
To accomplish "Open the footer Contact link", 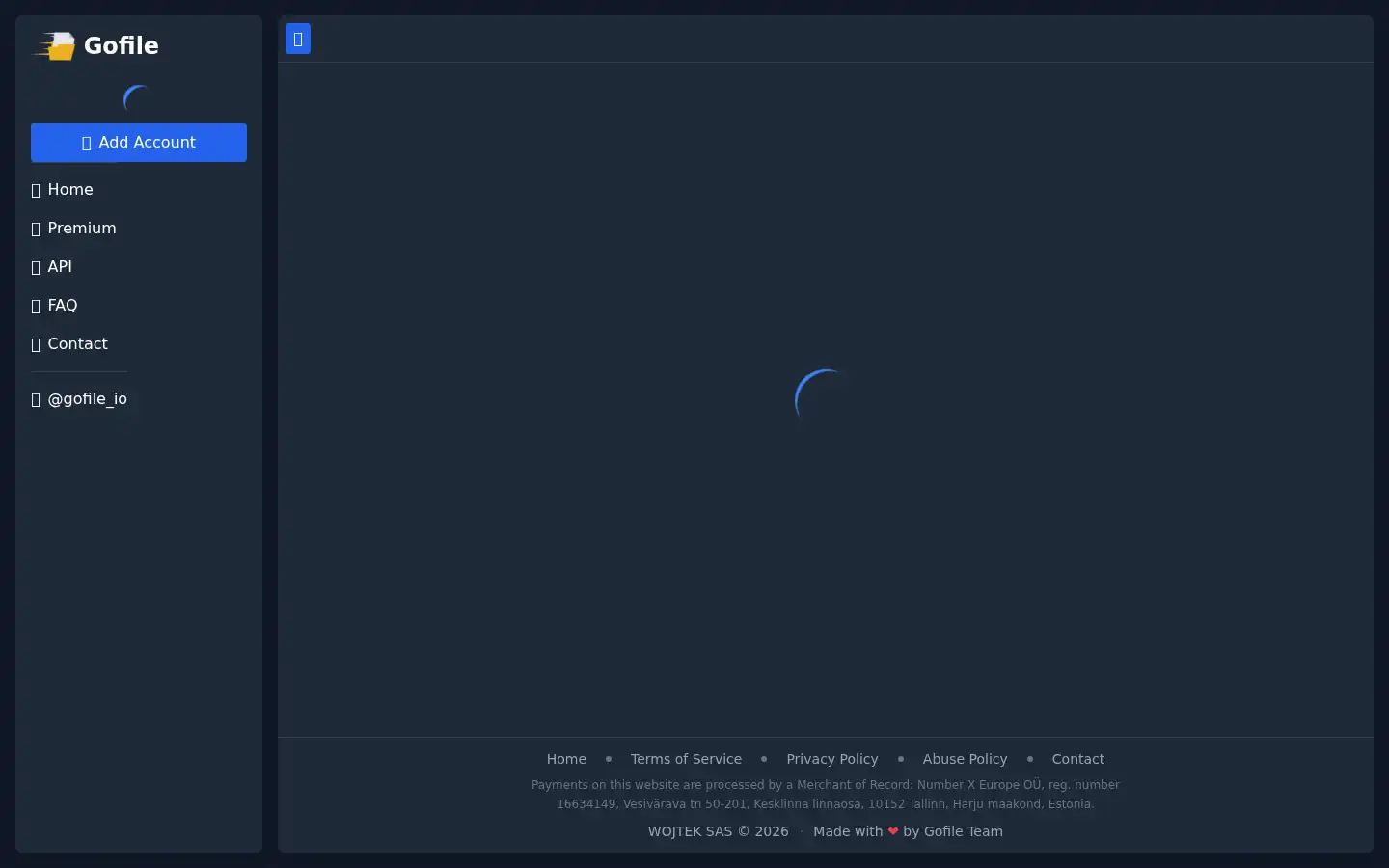I will (x=1078, y=759).
